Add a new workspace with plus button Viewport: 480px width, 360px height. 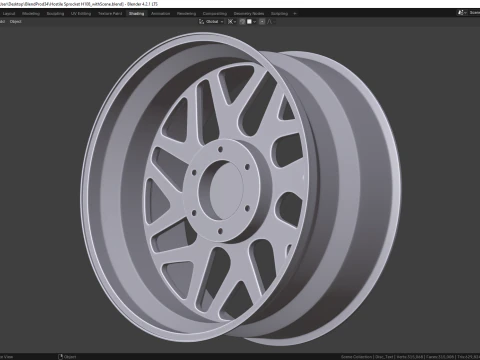click(295, 14)
